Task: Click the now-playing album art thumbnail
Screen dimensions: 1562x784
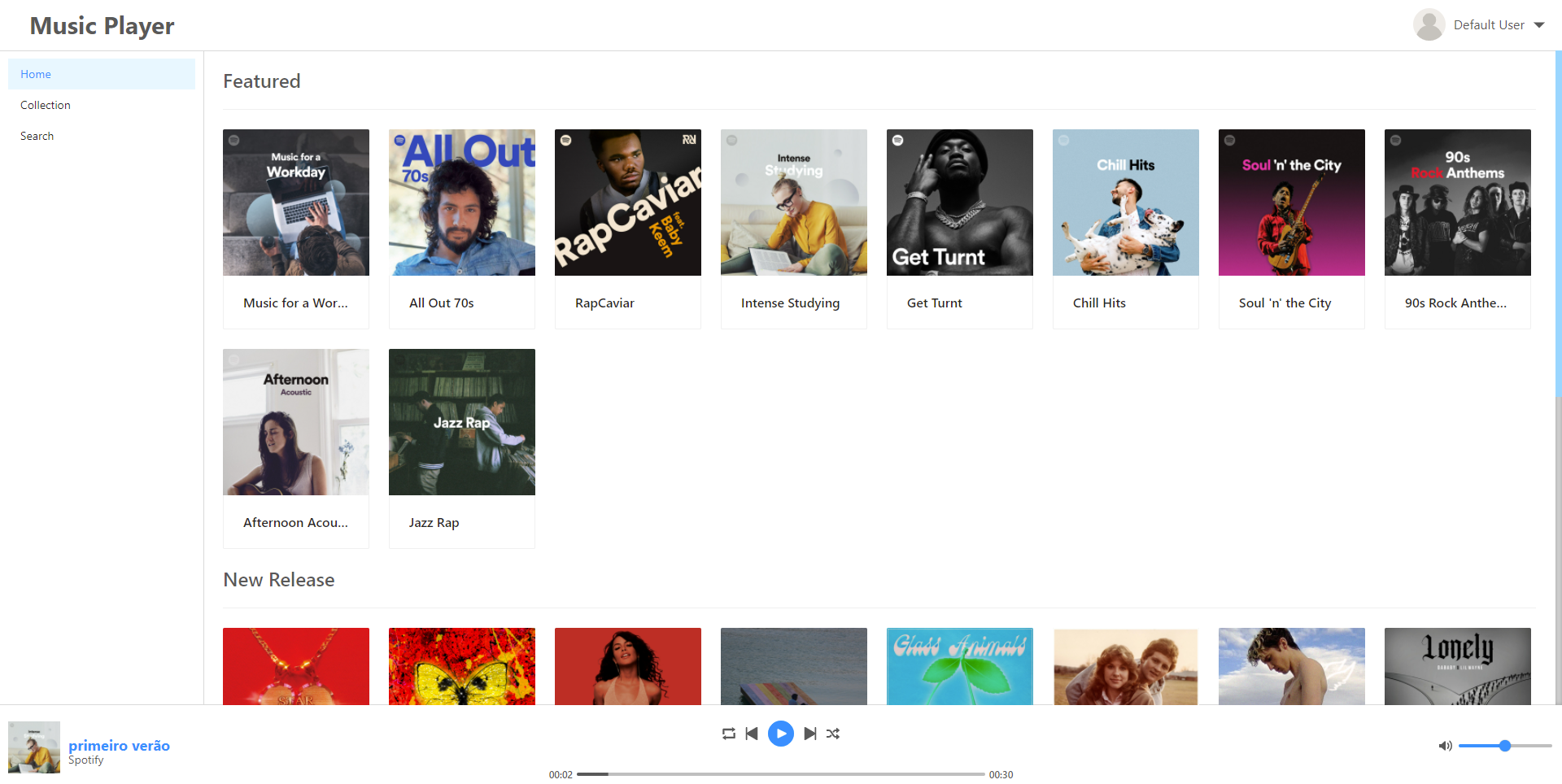Action: tap(34, 747)
